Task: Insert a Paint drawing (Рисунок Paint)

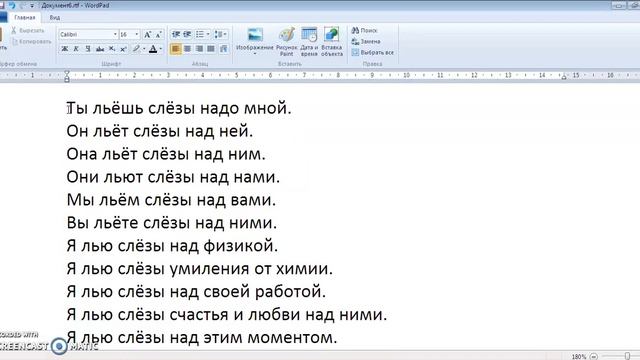Action: tap(287, 42)
